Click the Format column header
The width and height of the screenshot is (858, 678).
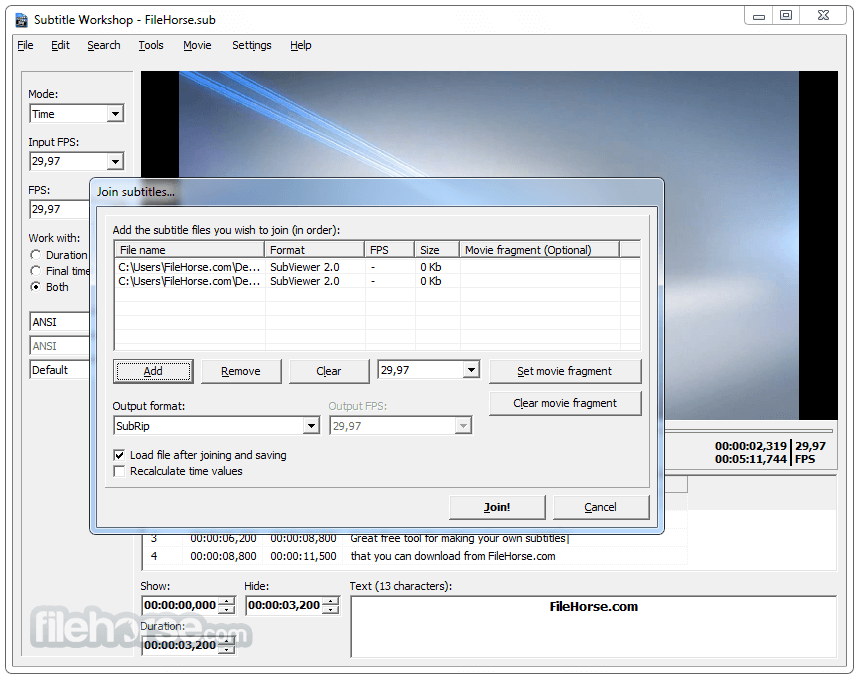coord(314,250)
